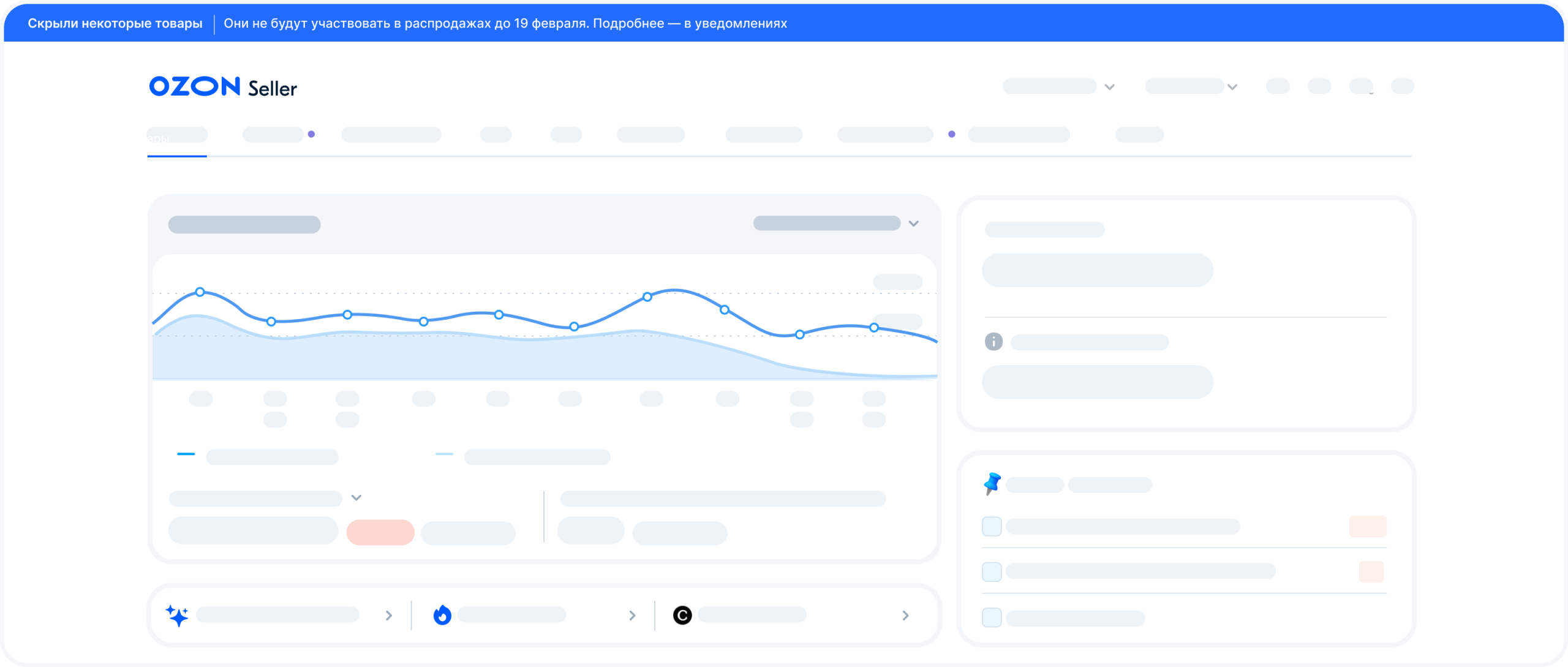Expand the dropdown chevron below the chart legend
This screenshot has width=1568, height=667.
click(356, 497)
